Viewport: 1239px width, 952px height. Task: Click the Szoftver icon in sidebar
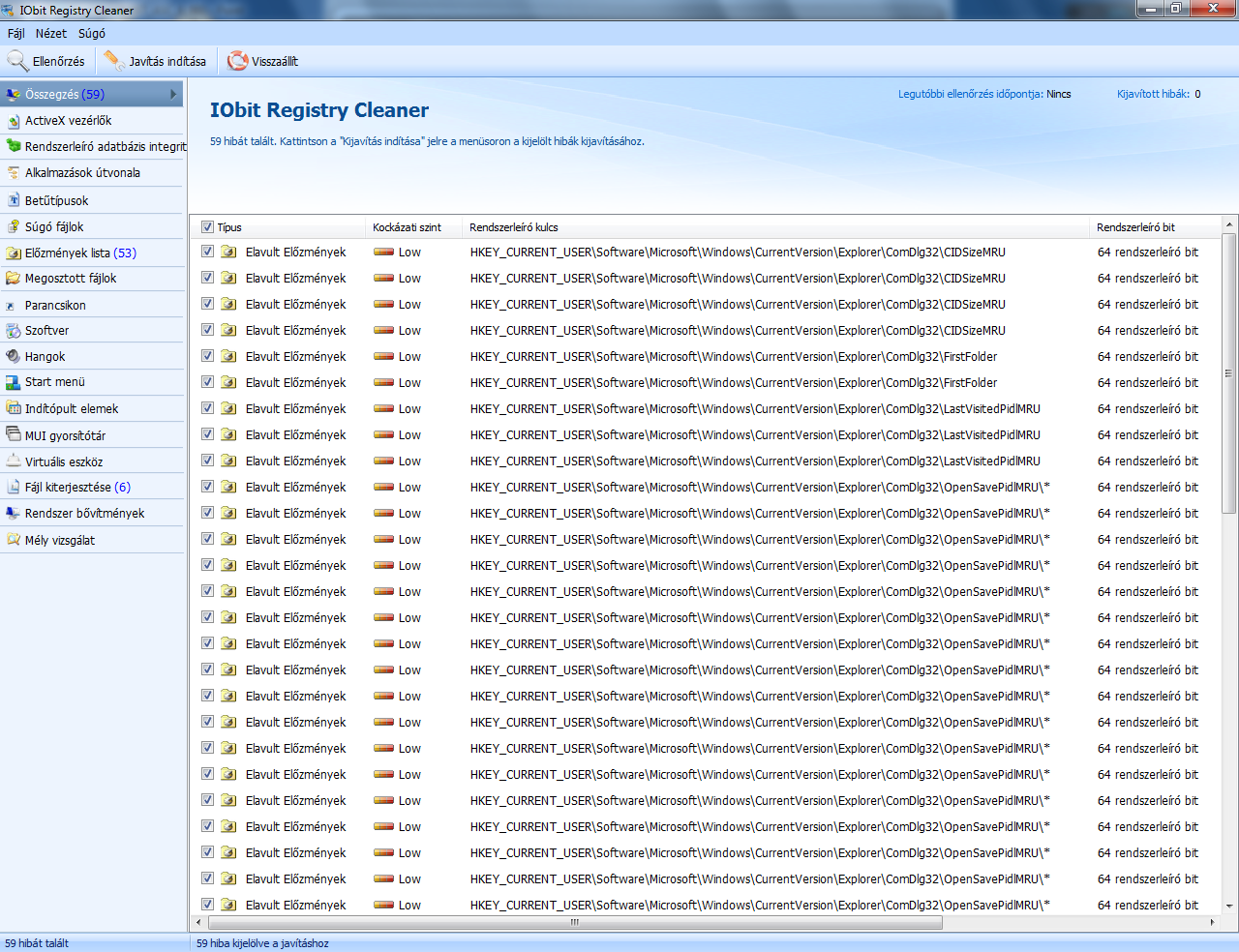14,330
